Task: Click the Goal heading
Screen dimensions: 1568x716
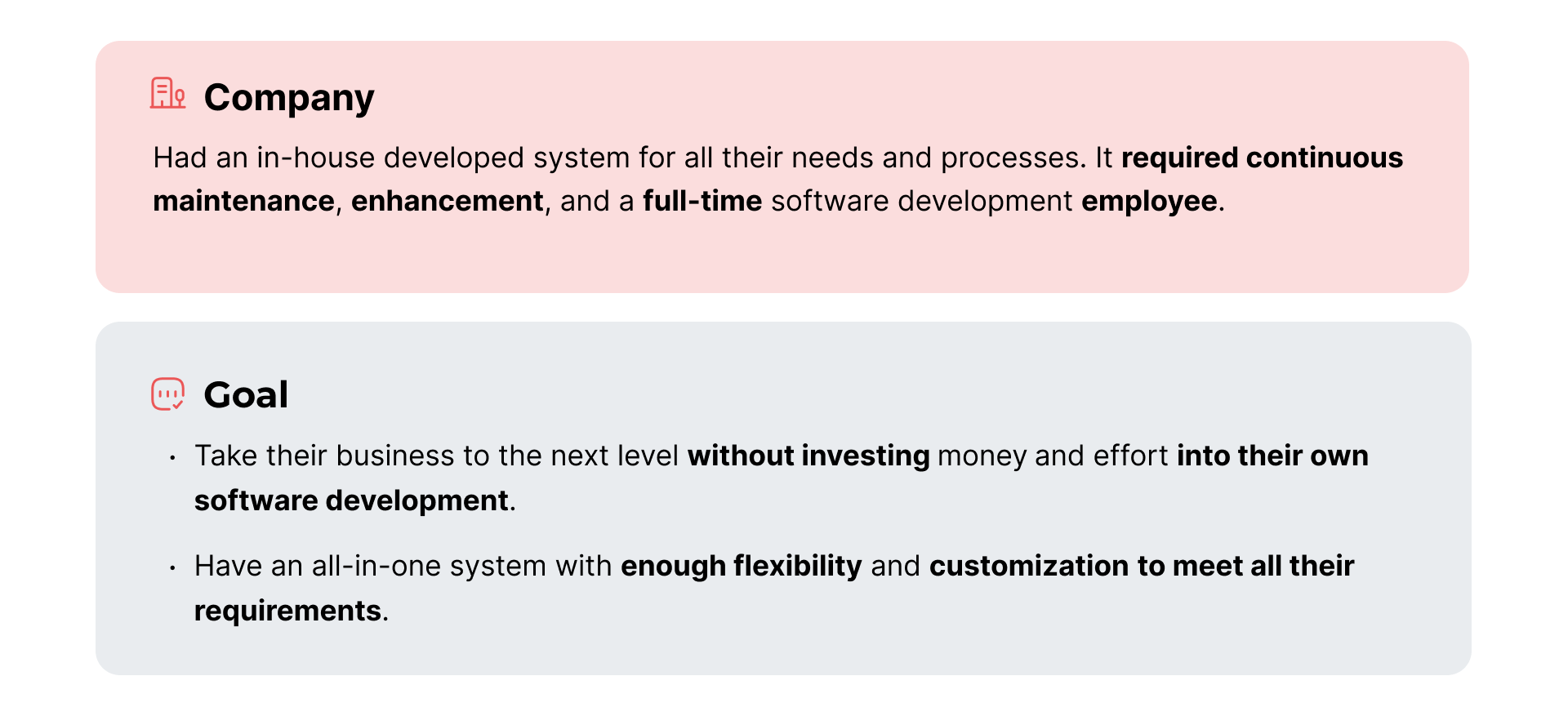Action: 246,395
